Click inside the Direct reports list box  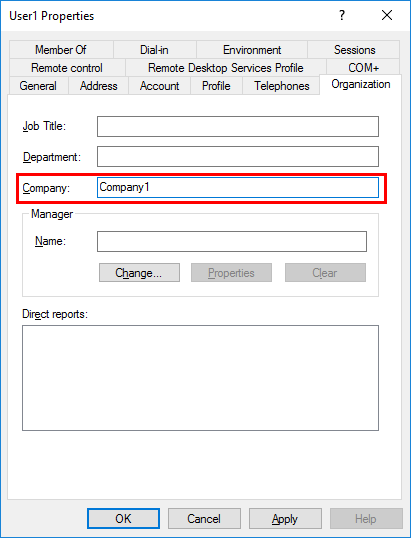pos(200,378)
